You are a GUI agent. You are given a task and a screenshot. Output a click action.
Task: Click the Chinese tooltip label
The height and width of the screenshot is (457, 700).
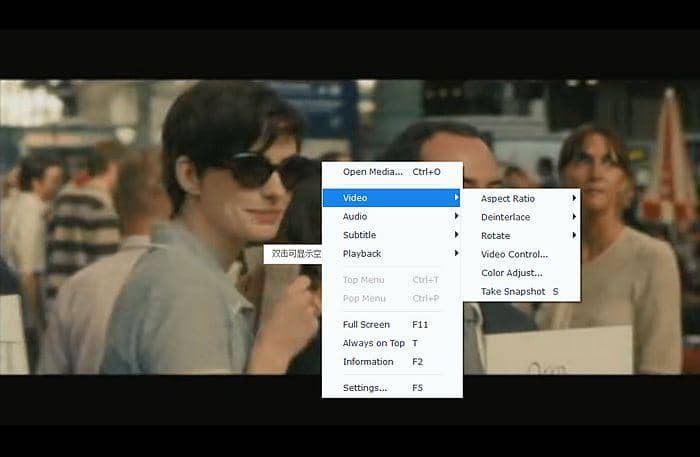pyautogui.click(x=293, y=254)
